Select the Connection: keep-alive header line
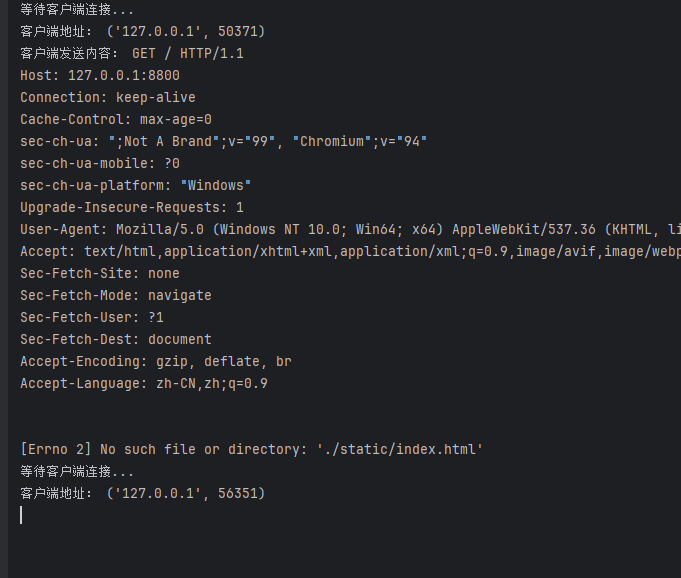681x578 pixels. [108, 97]
